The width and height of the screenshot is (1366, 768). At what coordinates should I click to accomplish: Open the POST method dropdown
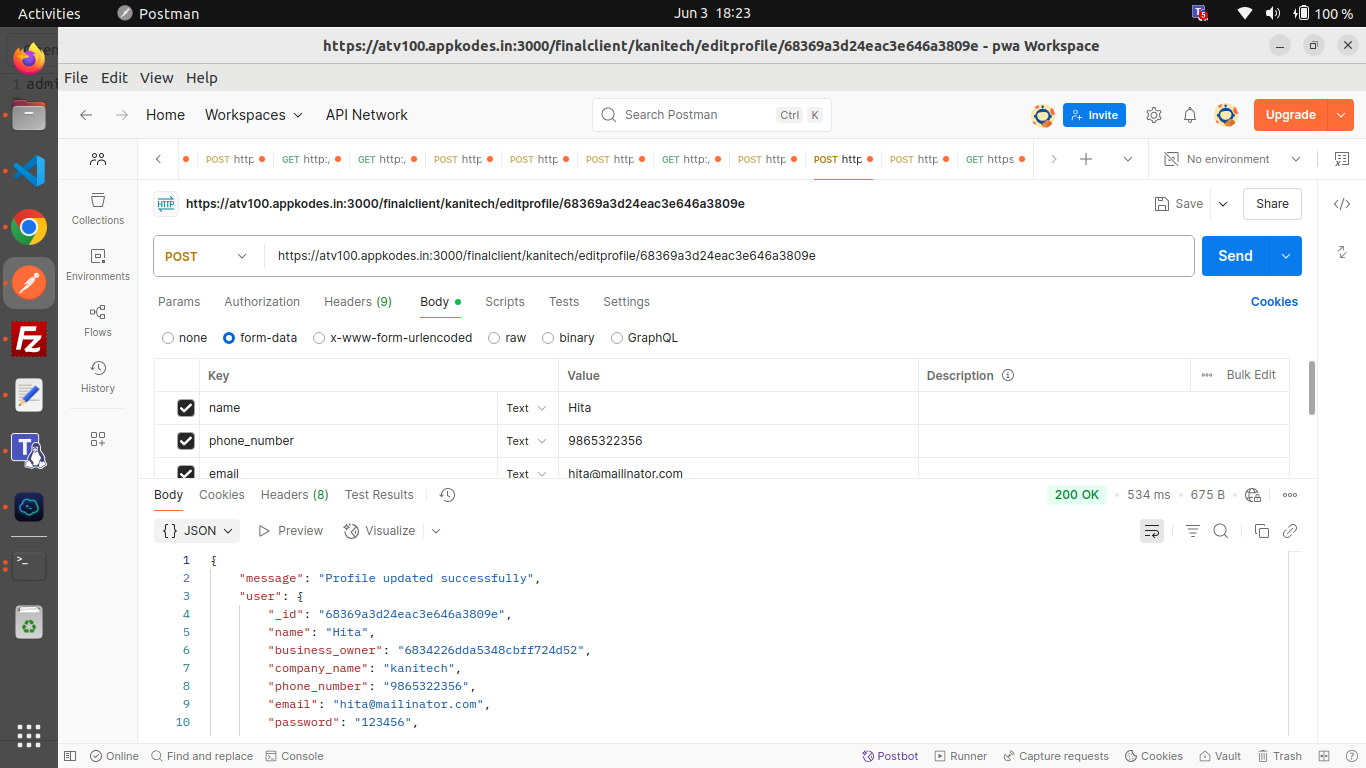pos(208,256)
